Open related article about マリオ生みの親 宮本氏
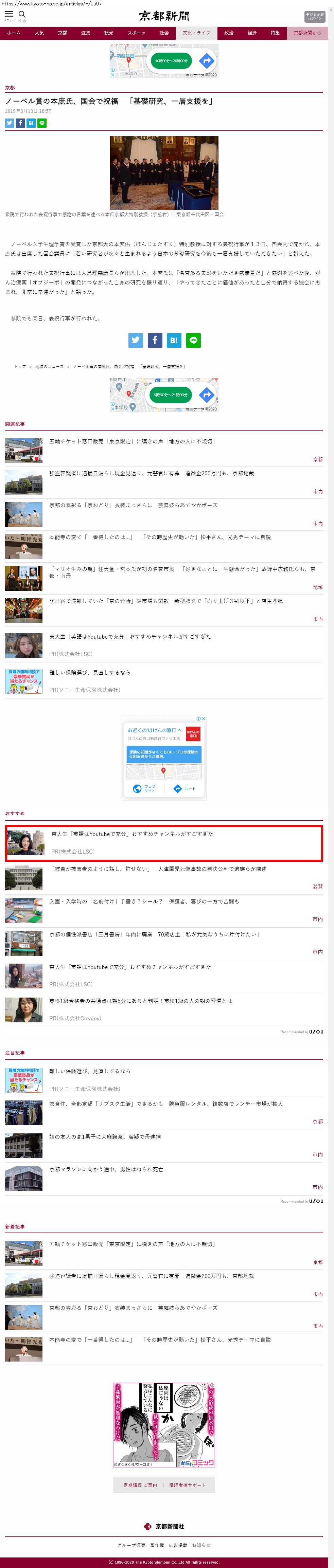334x1568 pixels. click(164, 578)
